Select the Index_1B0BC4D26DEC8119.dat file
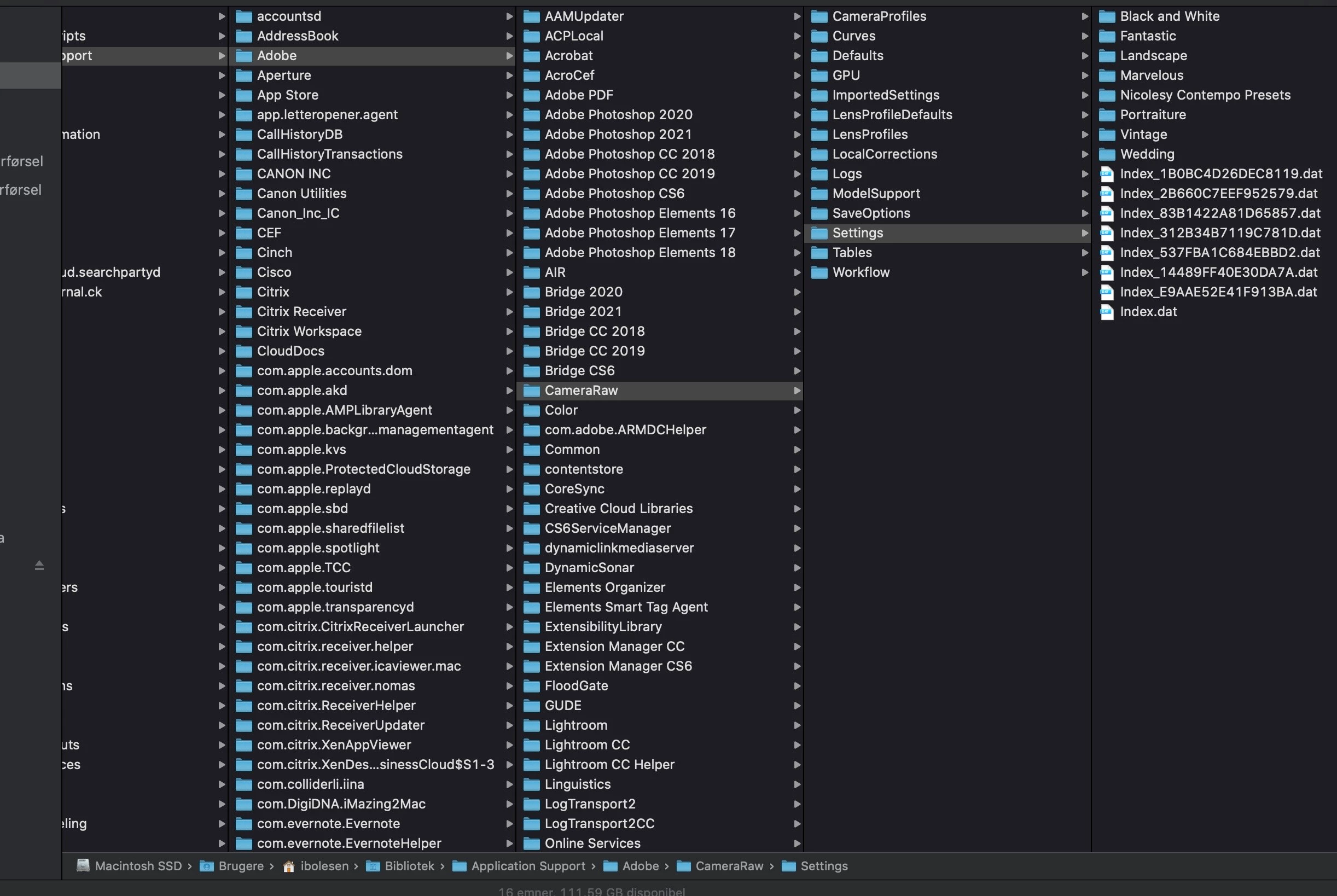Screen dimensions: 1337x896 1220,174
